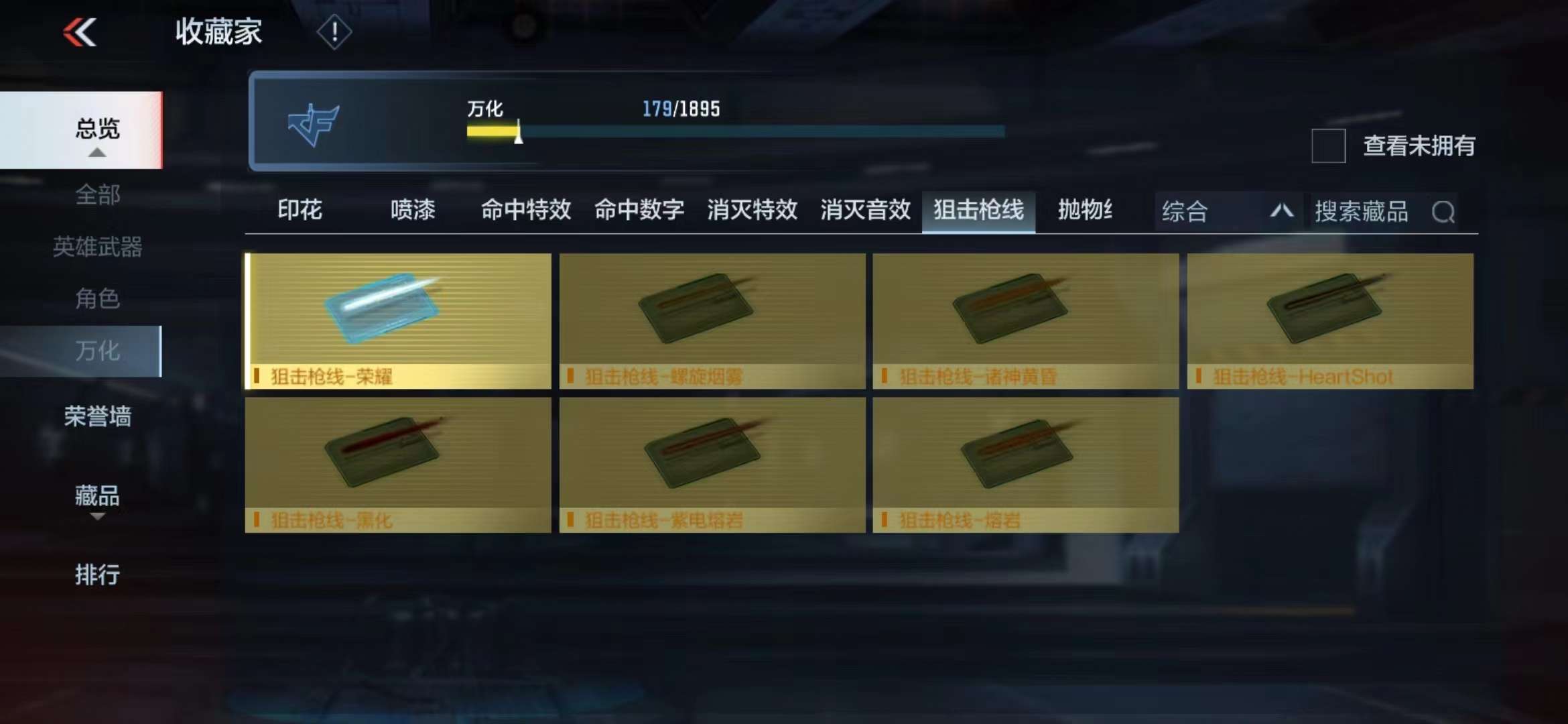This screenshot has width=1568, height=724.
Task: Select 英雄武器 in the sidebar
Action: pyautogui.click(x=97, y=247)
